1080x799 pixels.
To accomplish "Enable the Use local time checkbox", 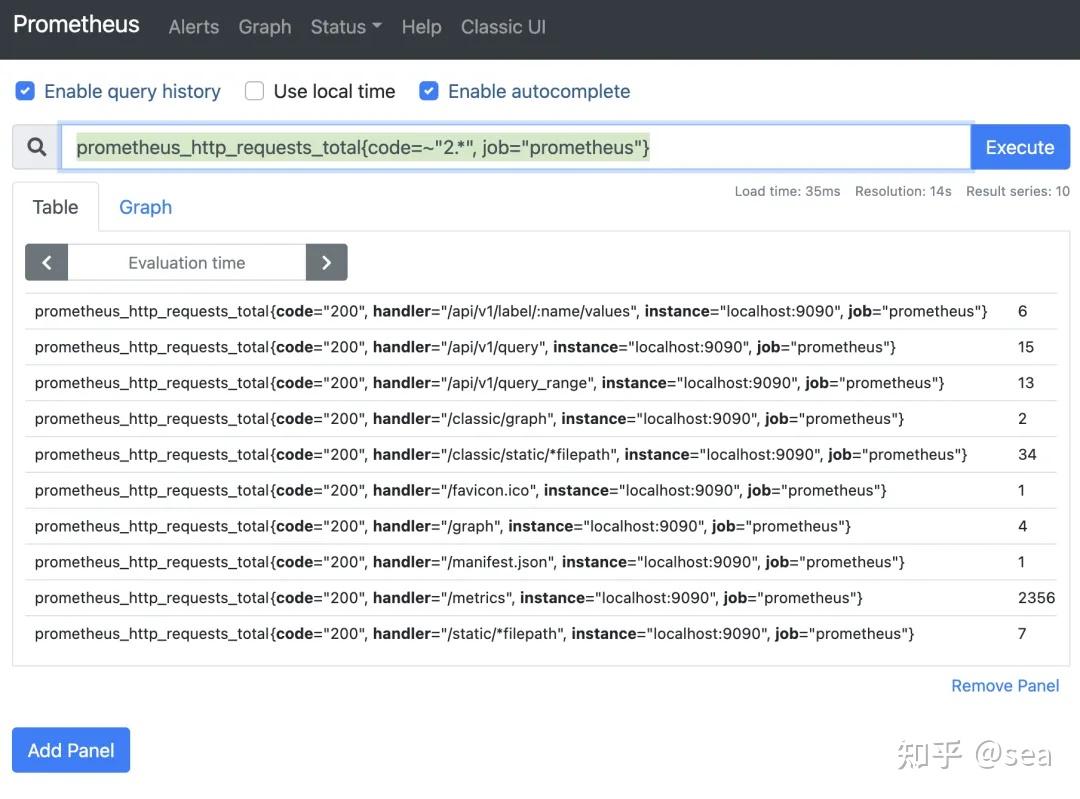I will click(255, 91).
